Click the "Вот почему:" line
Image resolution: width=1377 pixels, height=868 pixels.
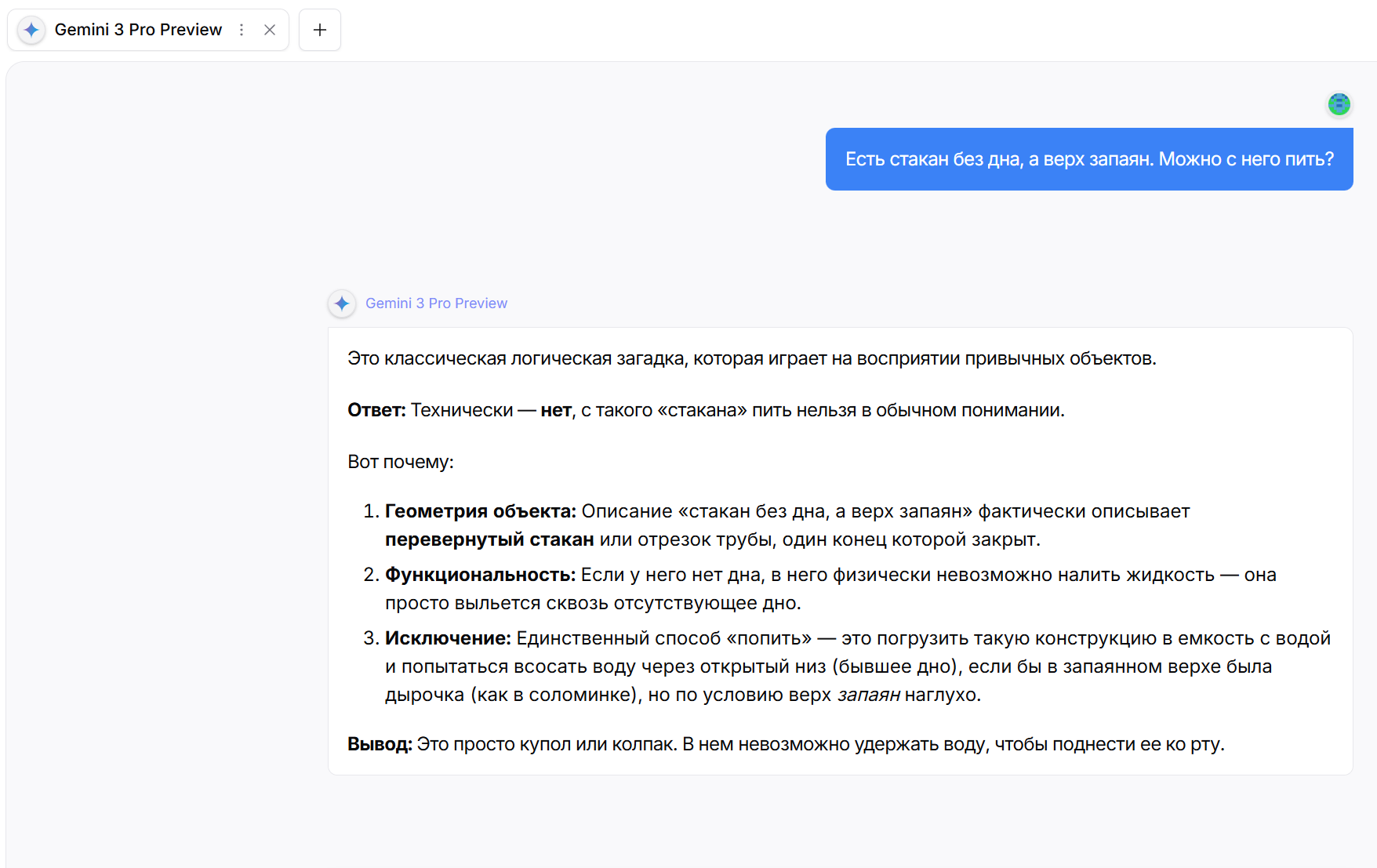[401, 462]
